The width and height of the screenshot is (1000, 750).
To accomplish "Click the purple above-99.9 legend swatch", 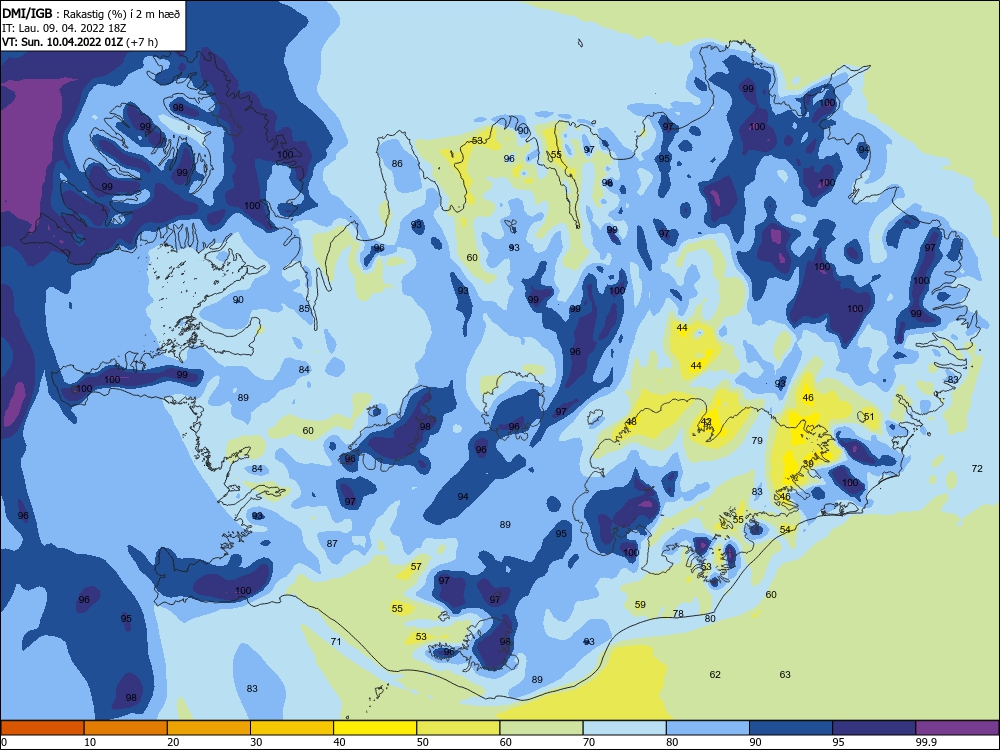I will (957, 728).
